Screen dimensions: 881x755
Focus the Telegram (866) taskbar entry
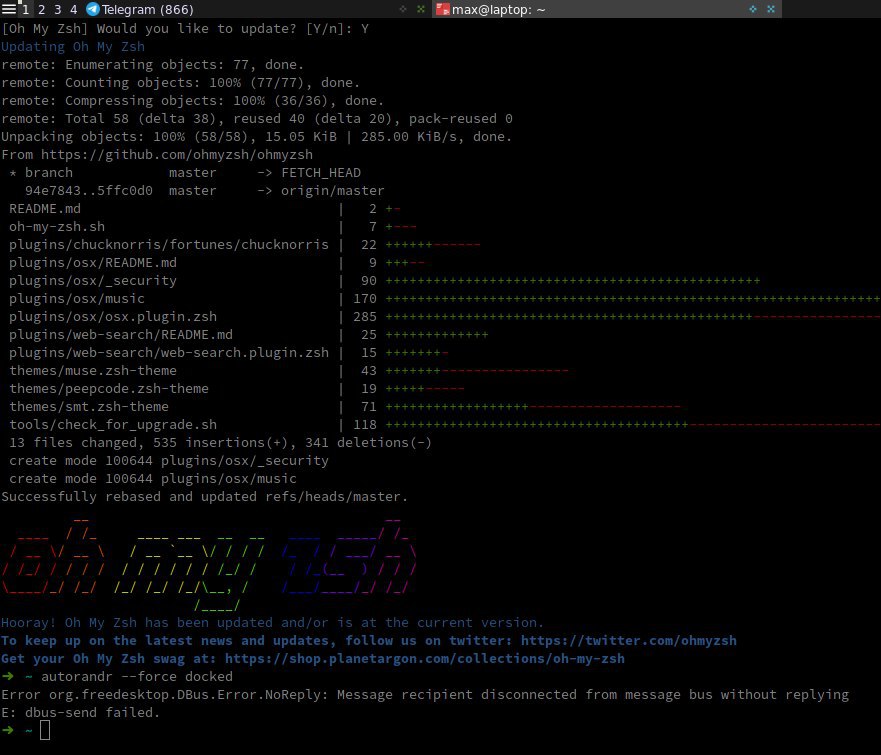(x=256, y=9)
